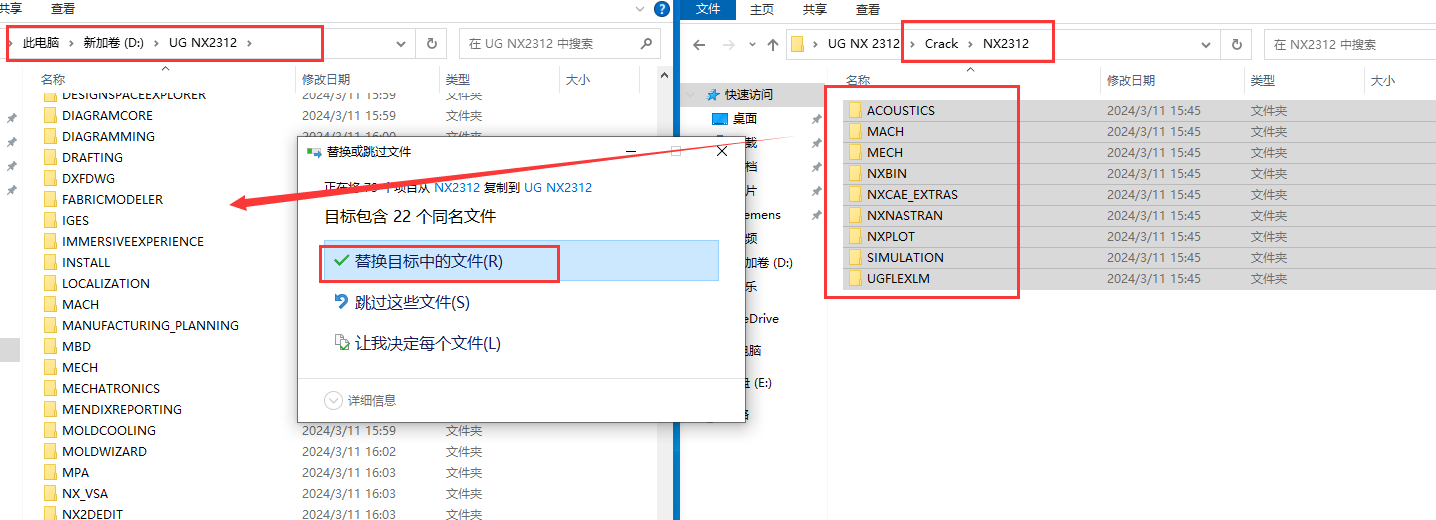Click the help question-mark icon in left window
Viewport: 1436px width, 520px height.
pyautogui.click(x=661, y=9)
